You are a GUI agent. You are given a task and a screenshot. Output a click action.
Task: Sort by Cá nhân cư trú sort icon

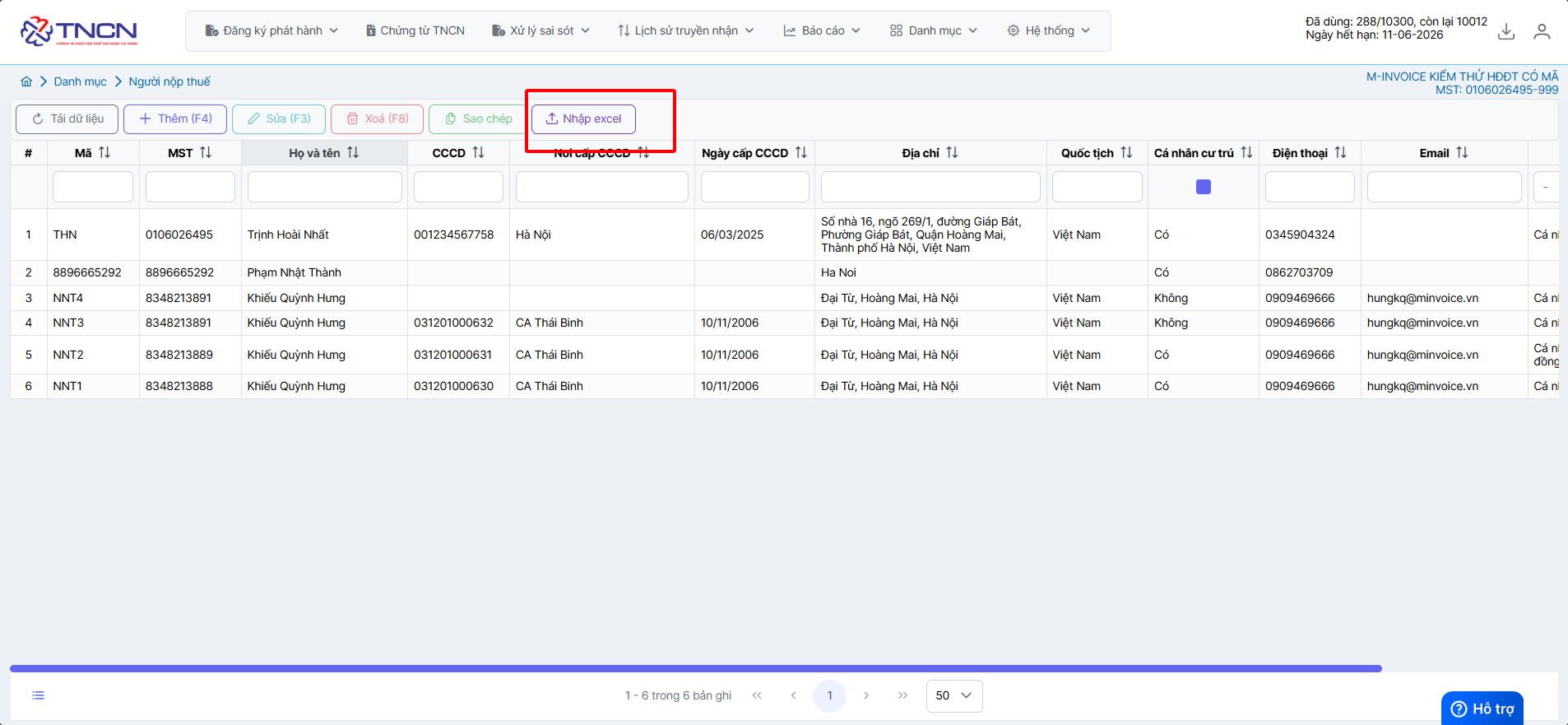(x=1246, y=152)
